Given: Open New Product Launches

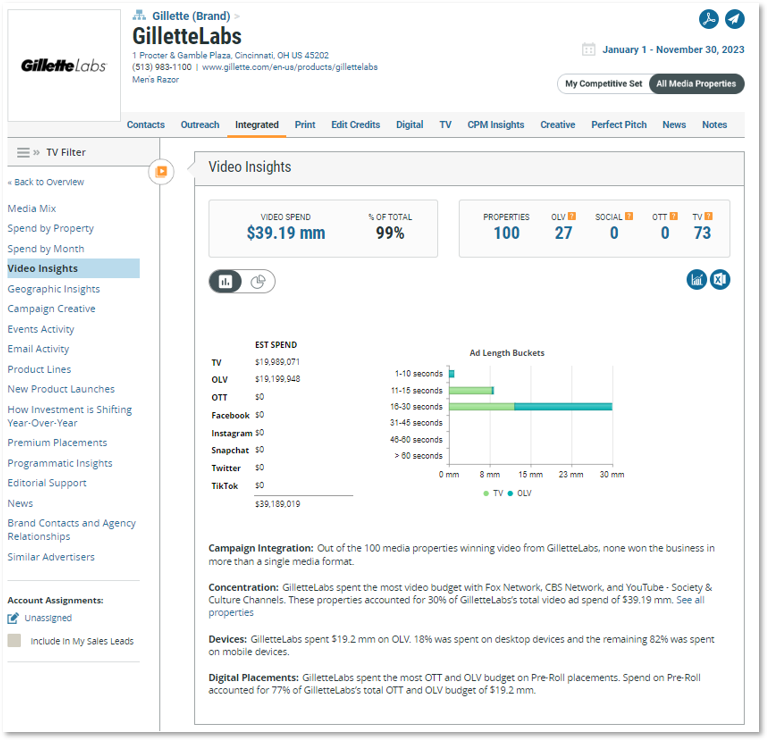Looking at the screenshot, I should (61, 389).
